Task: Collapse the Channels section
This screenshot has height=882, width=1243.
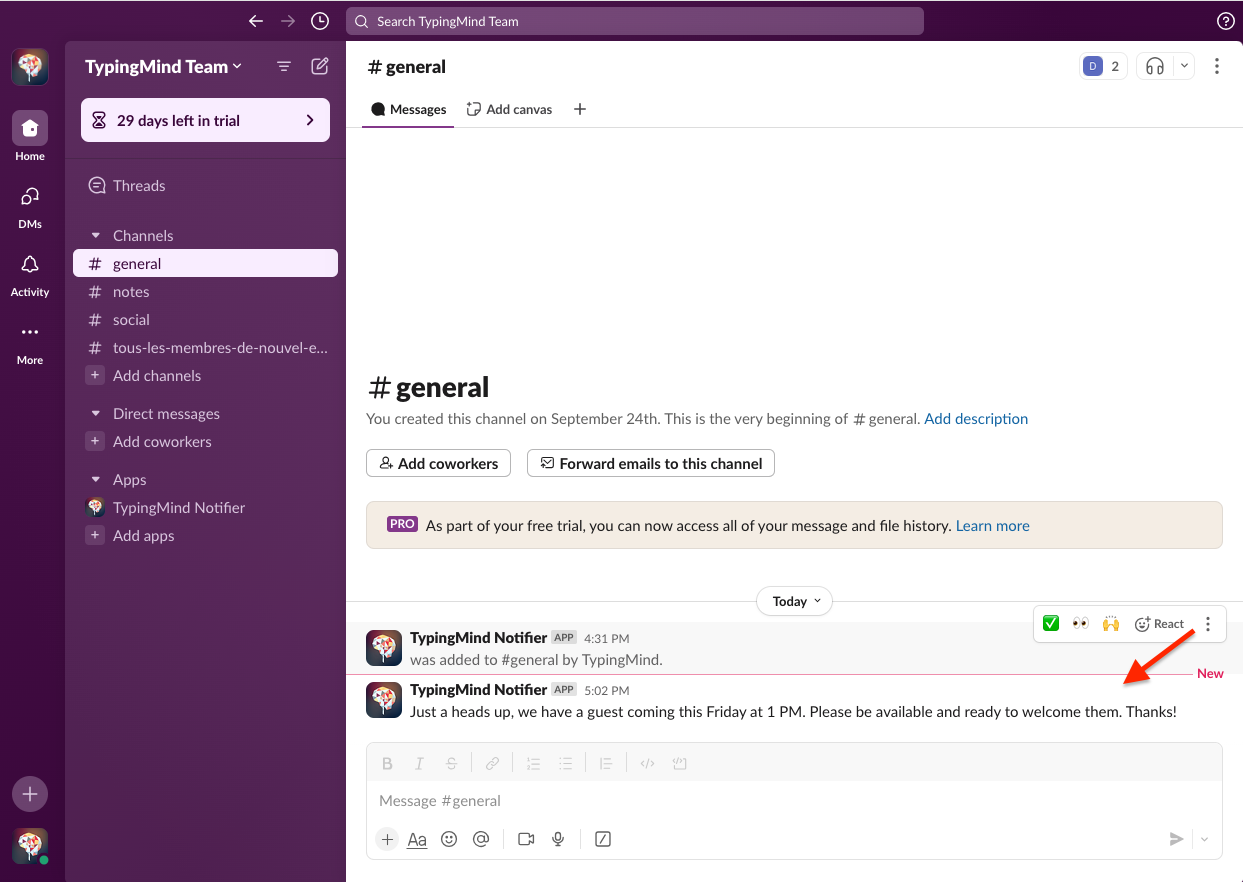Action: (96, 236)
